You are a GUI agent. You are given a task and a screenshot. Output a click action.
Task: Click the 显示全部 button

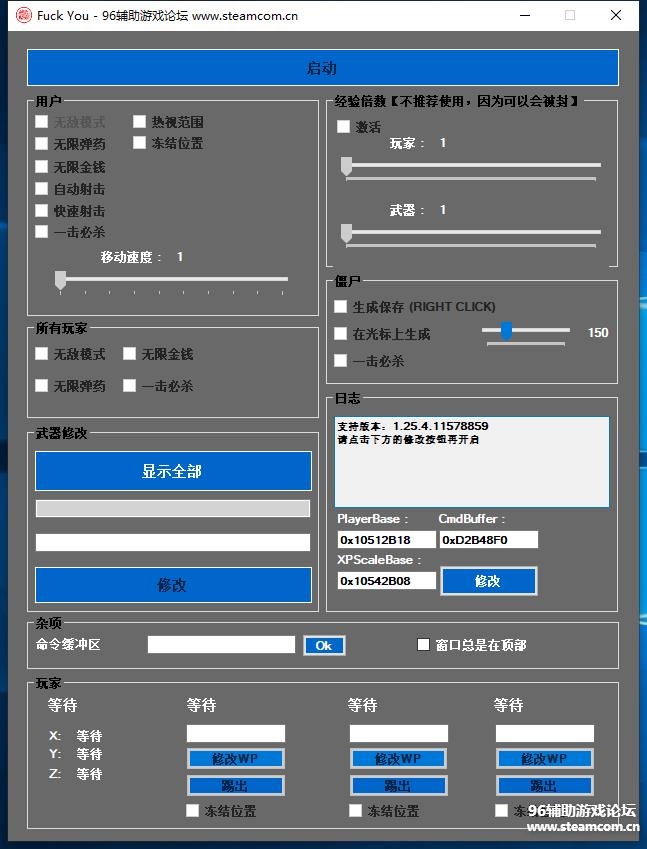(173, 471)
